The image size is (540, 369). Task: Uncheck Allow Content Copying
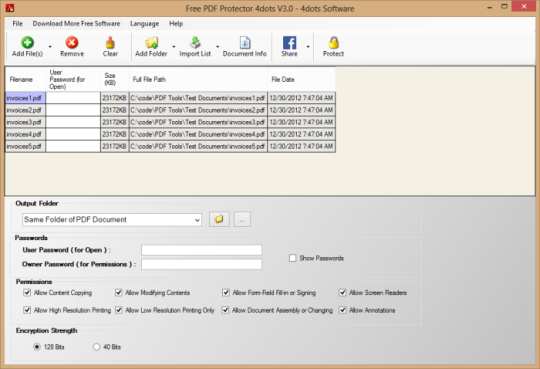(27, 293)
